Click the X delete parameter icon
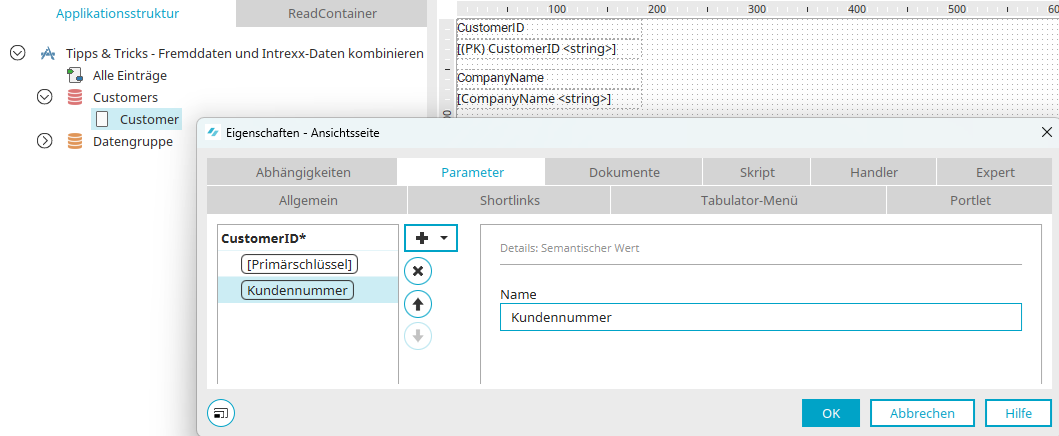This screenshot has height=436, width=1059. 418,271
